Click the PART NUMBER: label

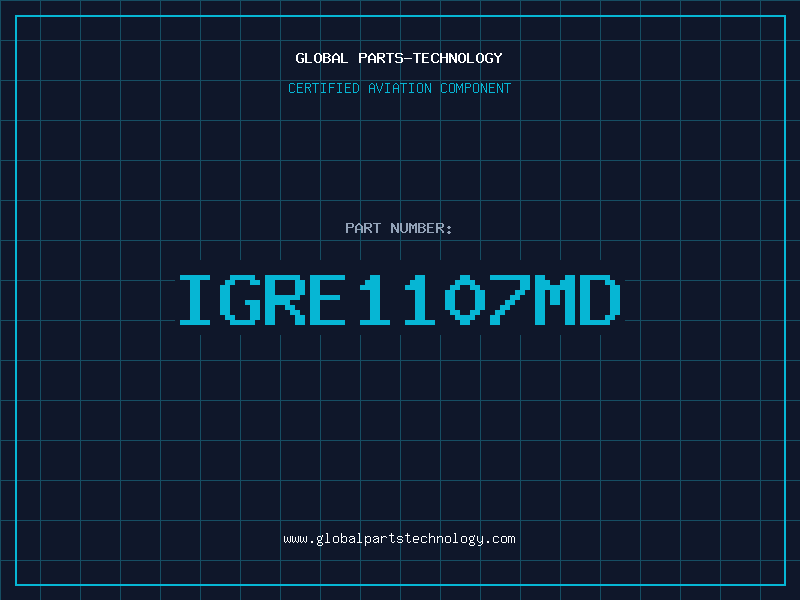pos(399,228)
